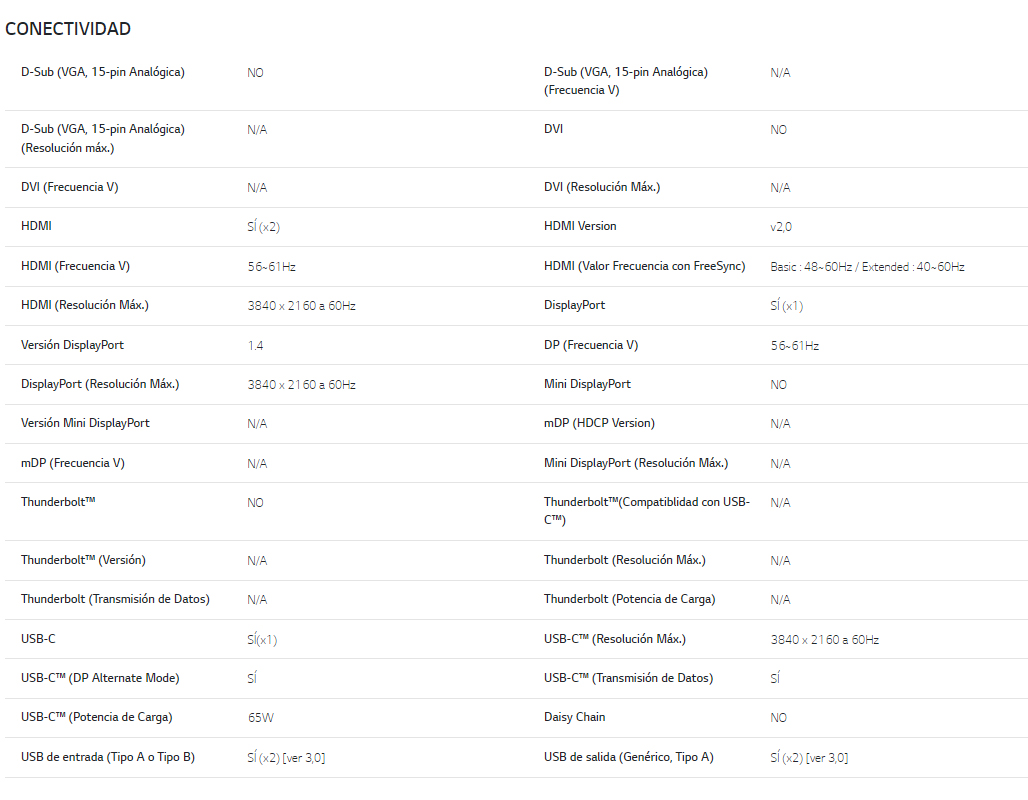Click the CONECTIVIDAD section heading
The width and height of the screenshot is (1028, 800).
point(68,29)
